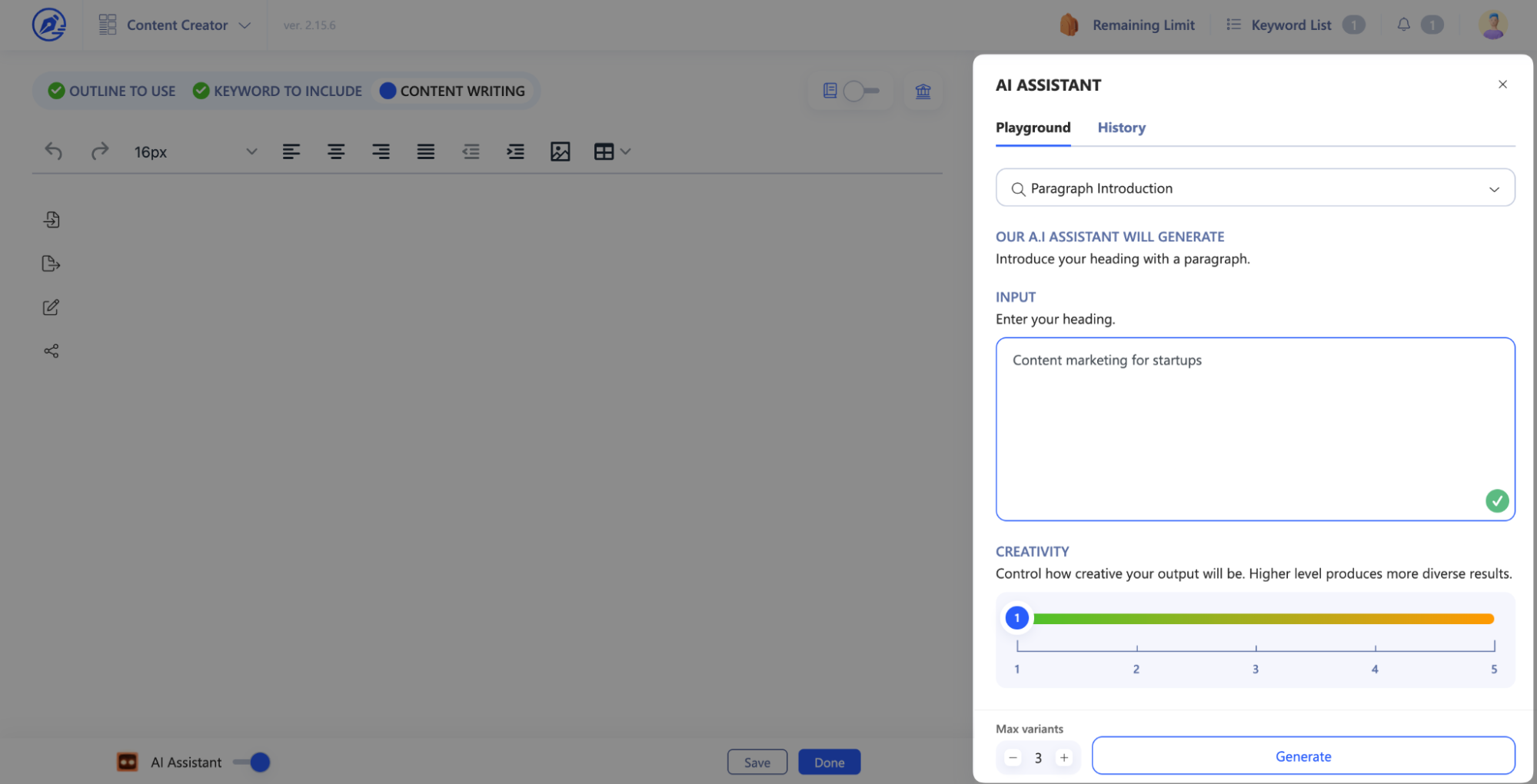Click the creativity slider handle
Screen dimensions: 1537x784
1016,618
